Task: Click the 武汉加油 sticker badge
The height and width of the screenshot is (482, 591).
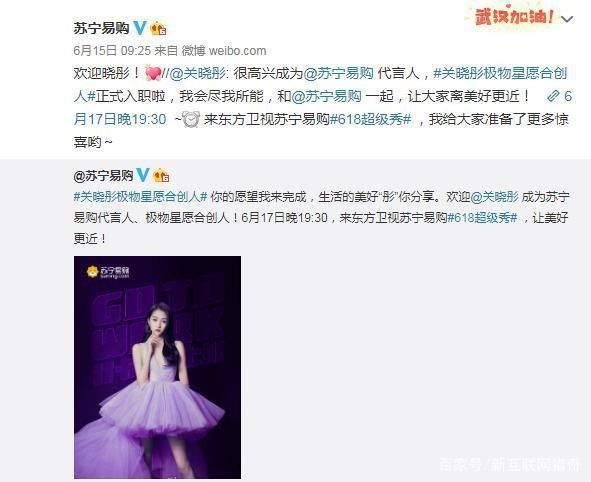Action: 514,16
